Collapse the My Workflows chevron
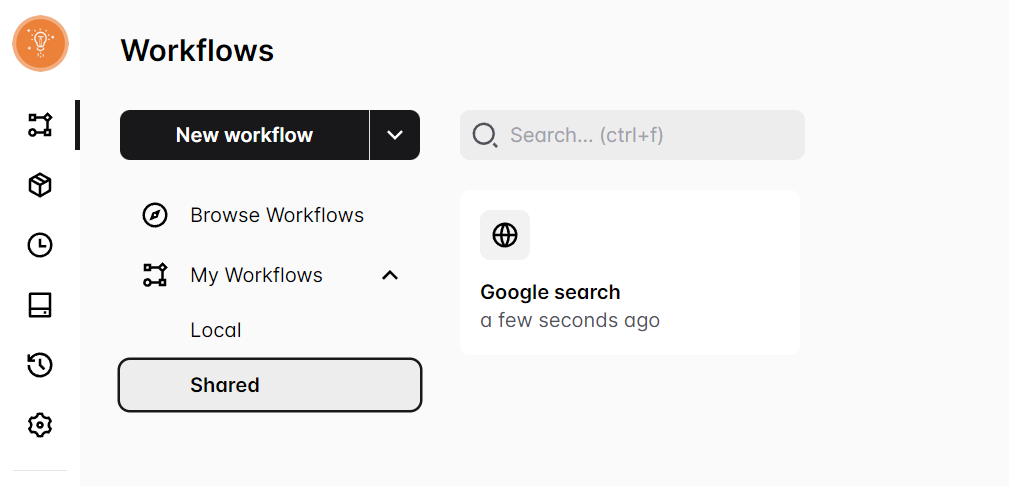This screenshot has width=1009, height=486. [390, 275]
